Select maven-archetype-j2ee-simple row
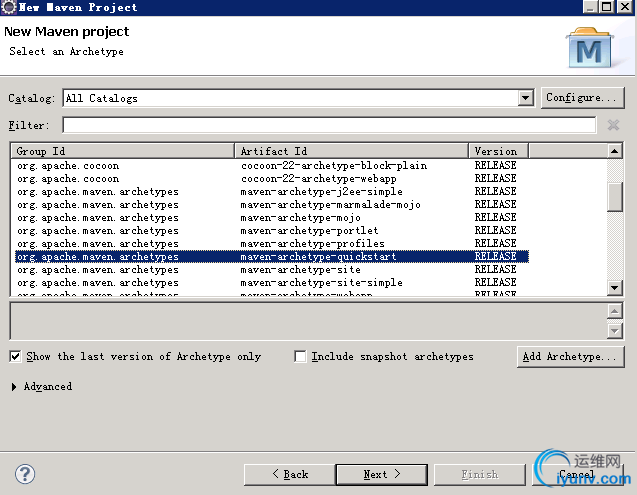Image resolution: width=637 pixels, height=495 pixels. [x=272, y=191]
